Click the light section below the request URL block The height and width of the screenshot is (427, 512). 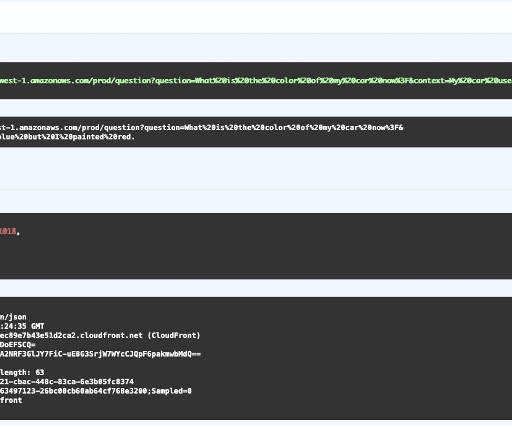pyautogui.click(x=256, y=168)
